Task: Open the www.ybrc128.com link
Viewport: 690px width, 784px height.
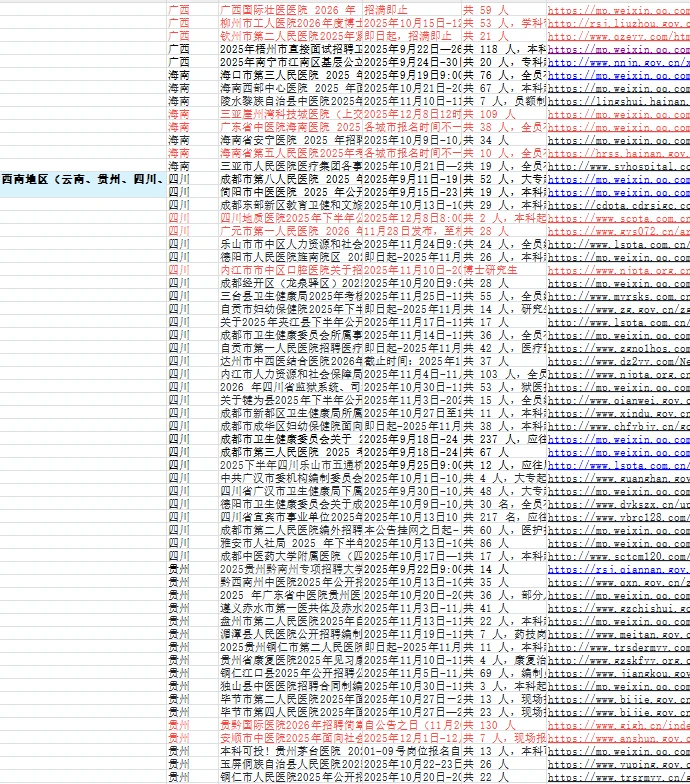Action: 618,517
